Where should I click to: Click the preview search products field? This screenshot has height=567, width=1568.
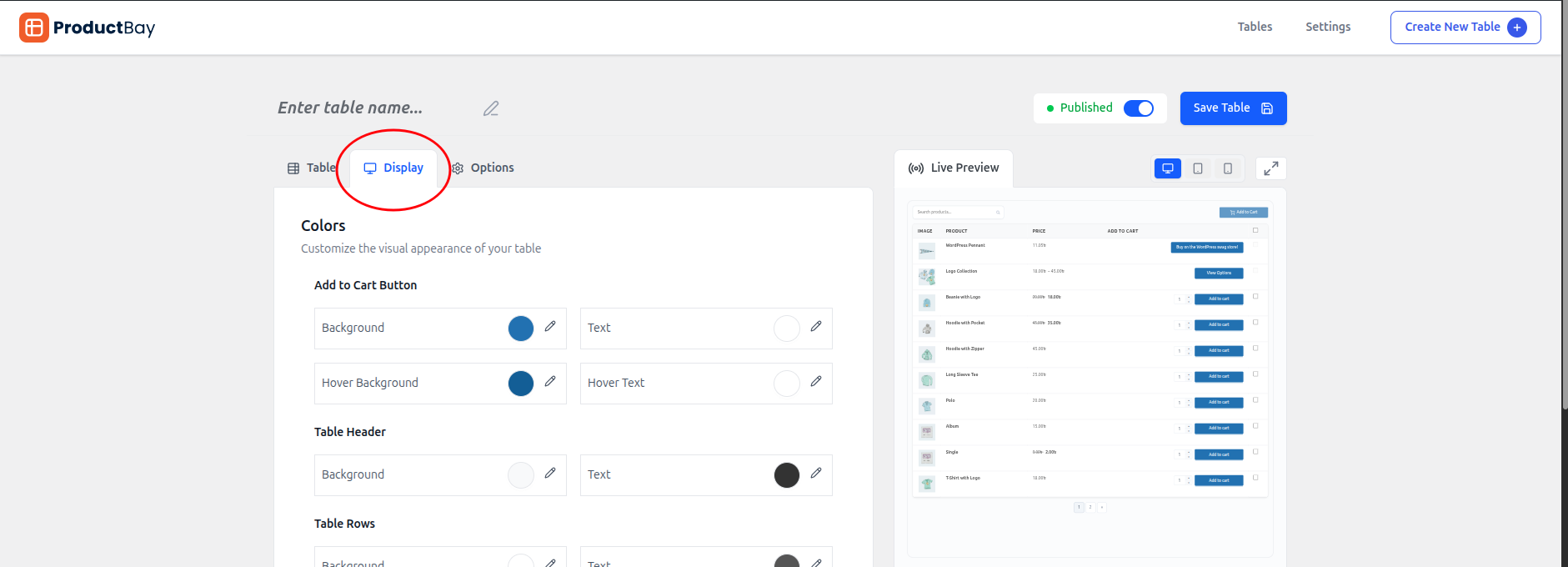(958, 212)
